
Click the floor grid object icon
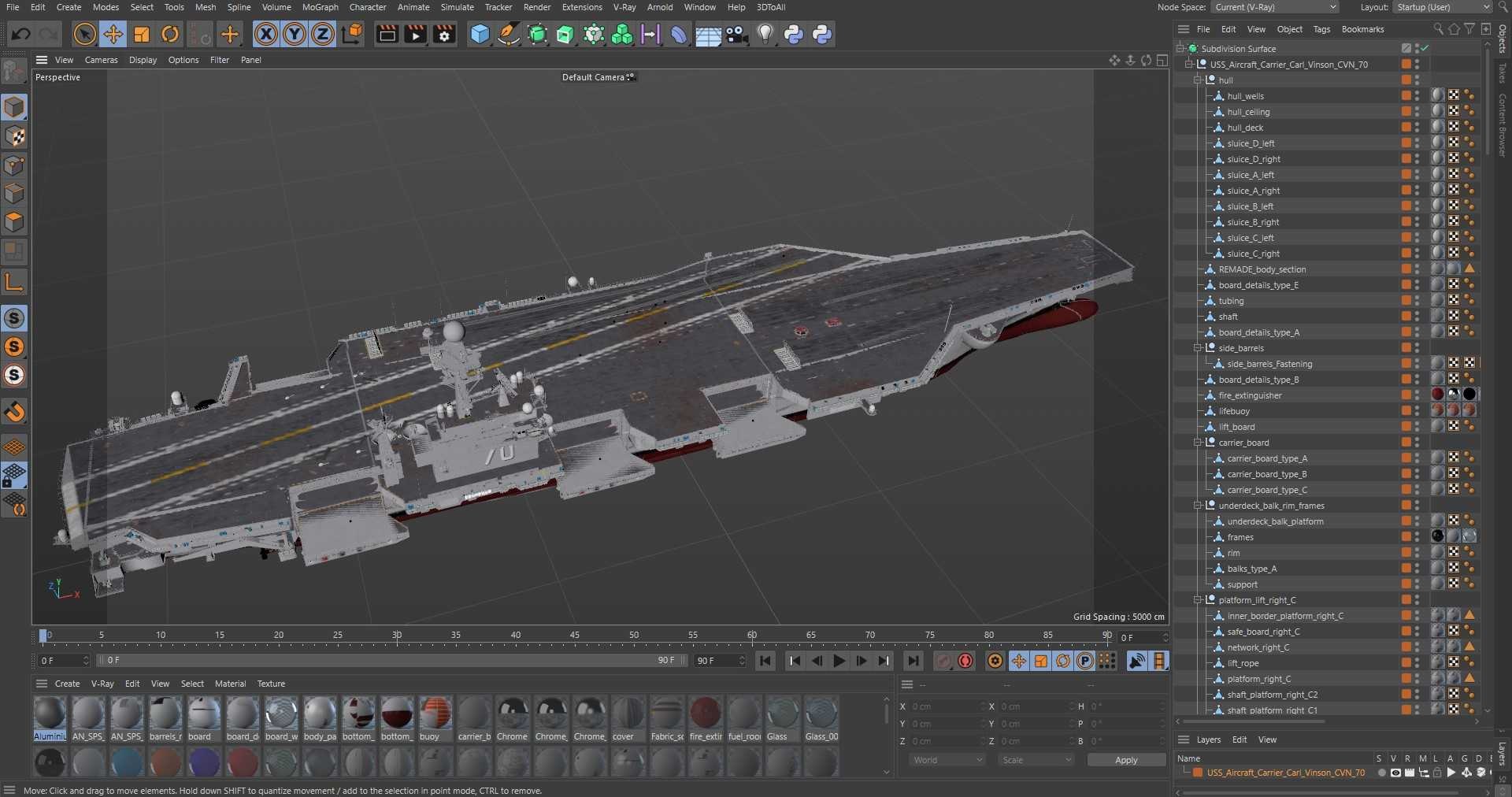pyautogui.click(x=707, y=34)
